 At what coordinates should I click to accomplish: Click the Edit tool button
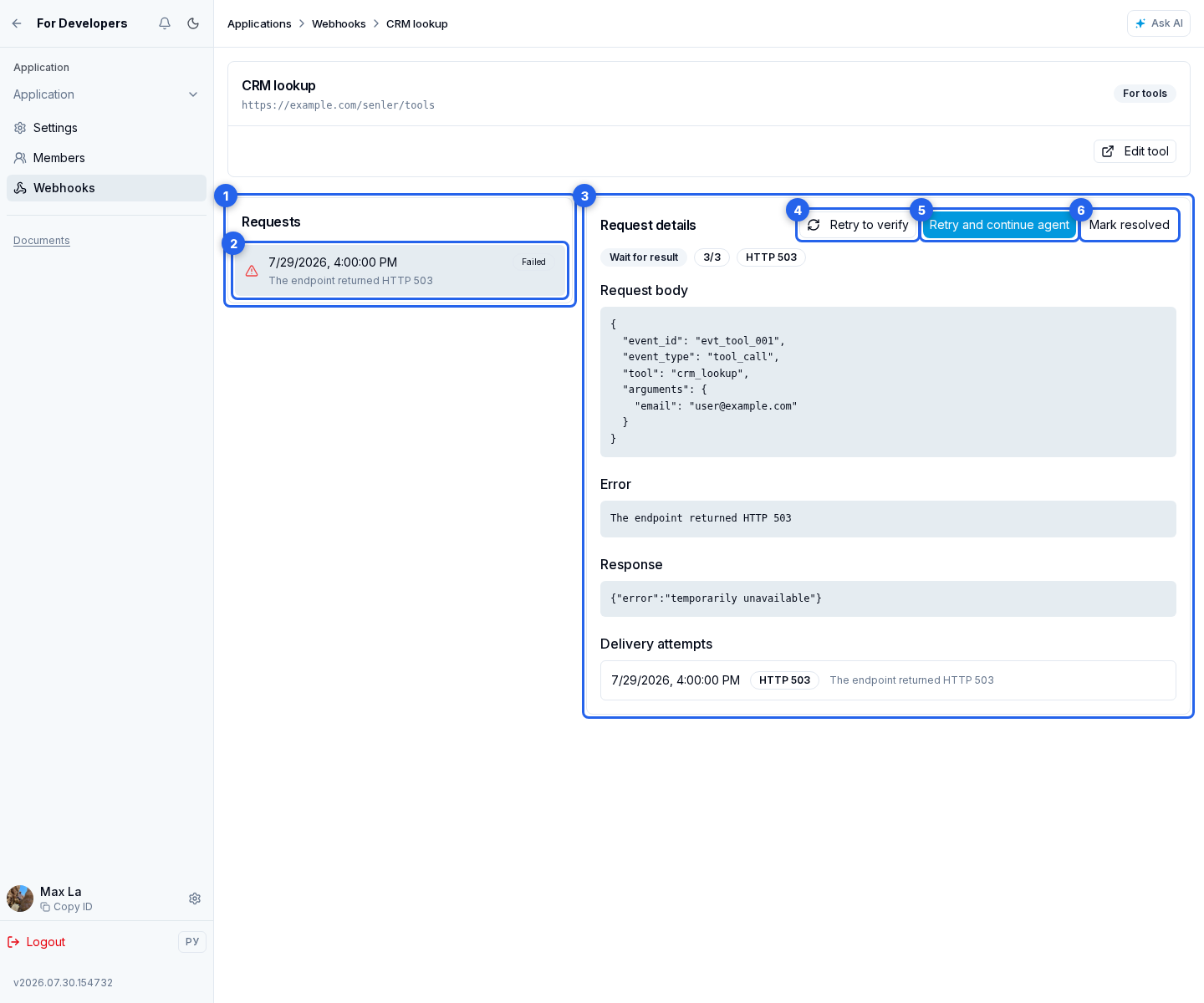click(1135, 151)
